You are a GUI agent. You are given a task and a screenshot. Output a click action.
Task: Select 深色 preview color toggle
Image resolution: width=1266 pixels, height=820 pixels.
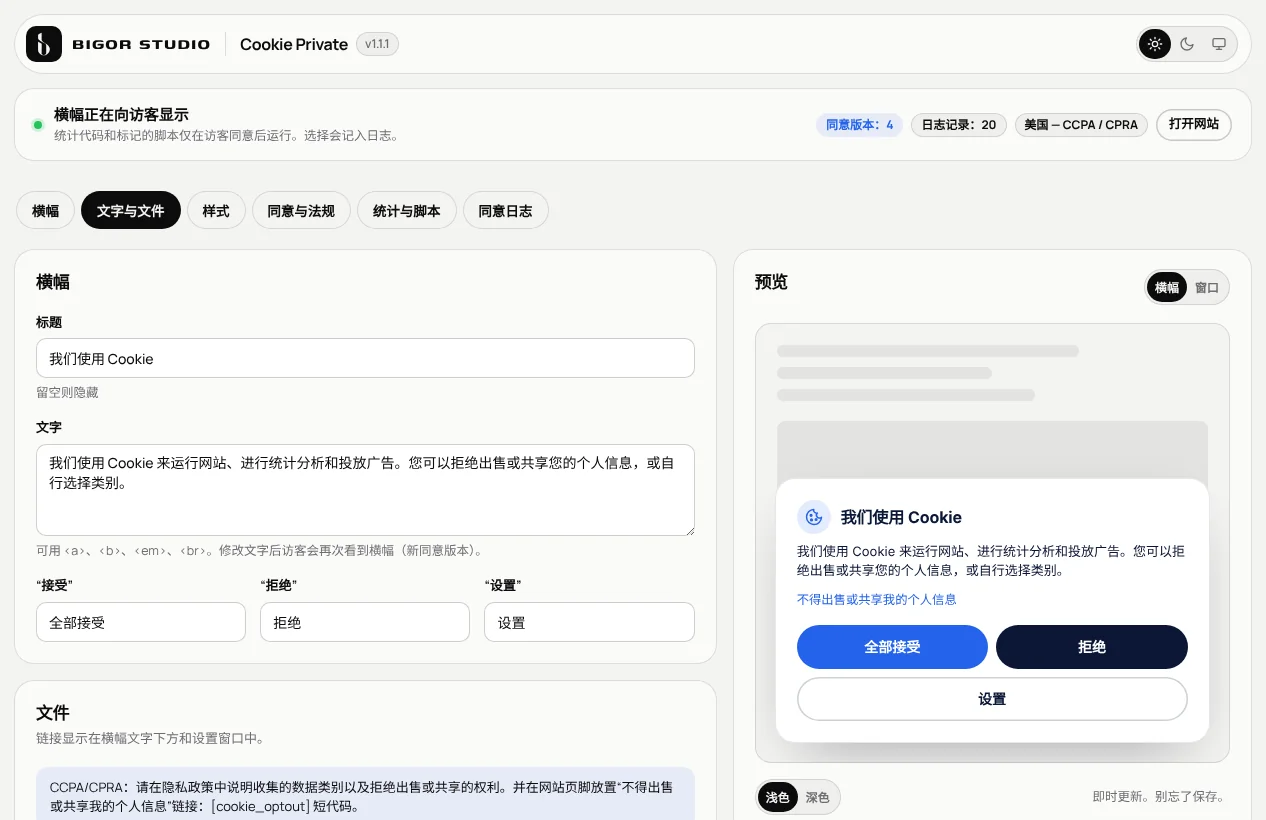pyautogui.click(x=818, y=797)
